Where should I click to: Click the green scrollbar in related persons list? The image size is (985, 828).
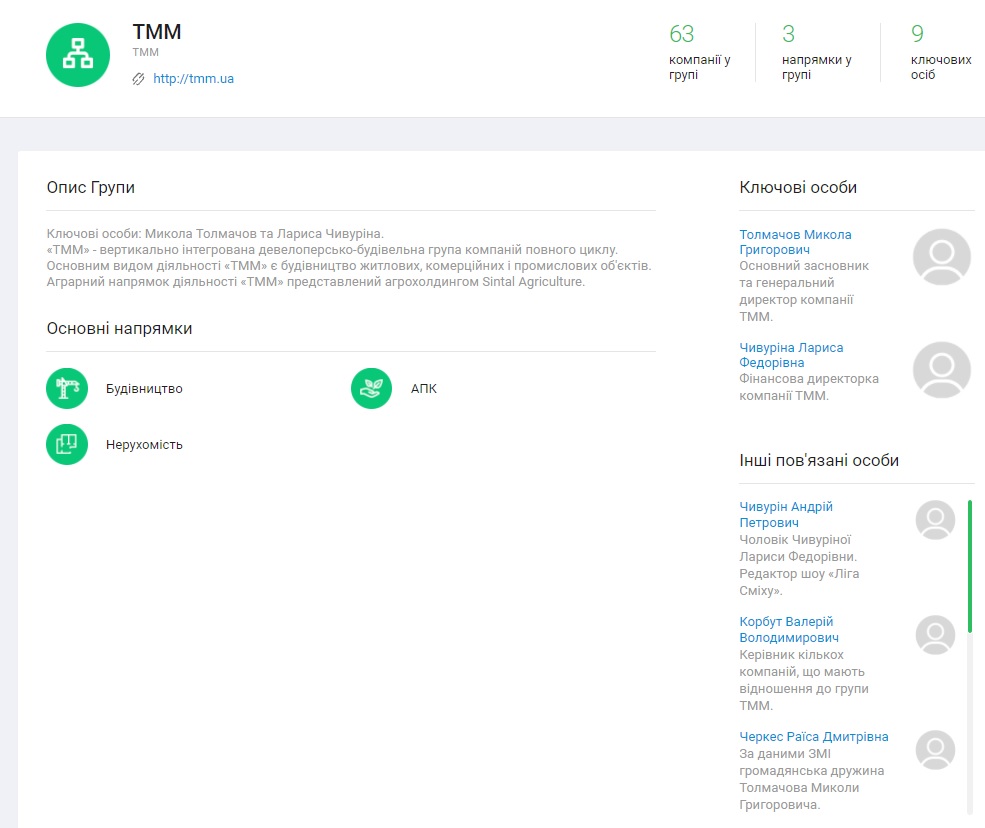(969, 566)
